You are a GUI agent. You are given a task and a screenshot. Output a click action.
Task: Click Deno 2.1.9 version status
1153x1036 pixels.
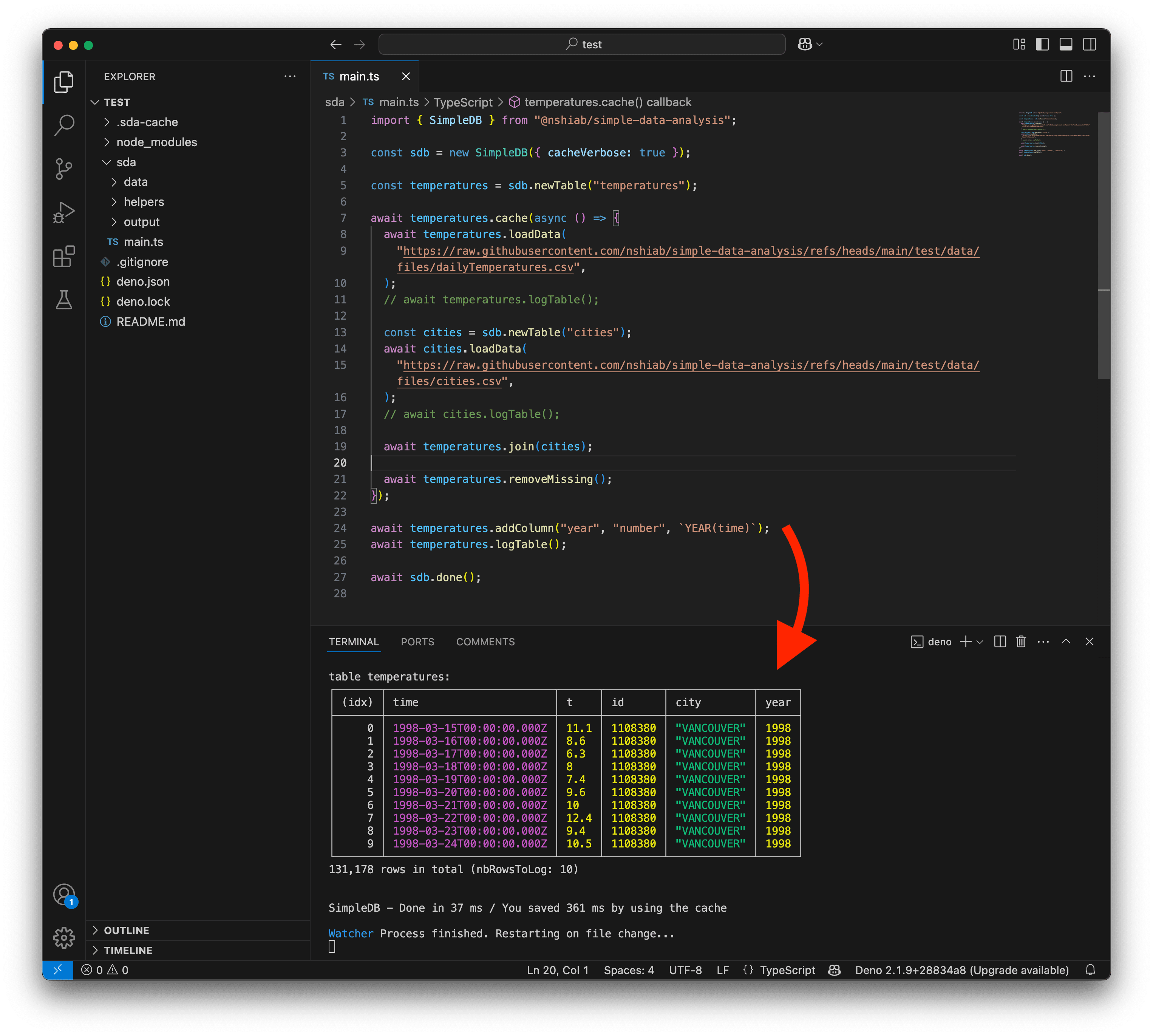click(x=961, y=970)
